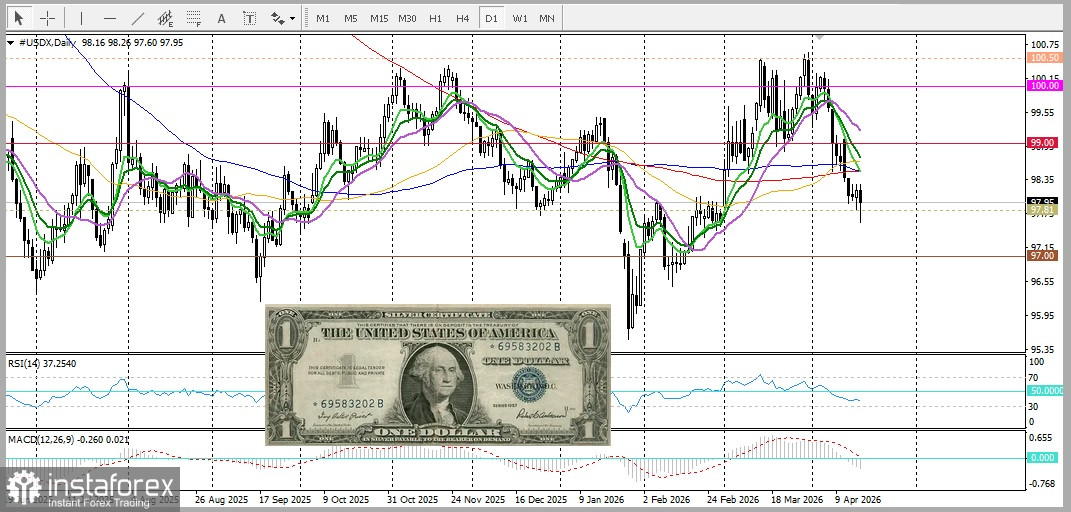1071x512 pixels.
Task: Switch chart to M5 timeframe
Action: point(350,18)
